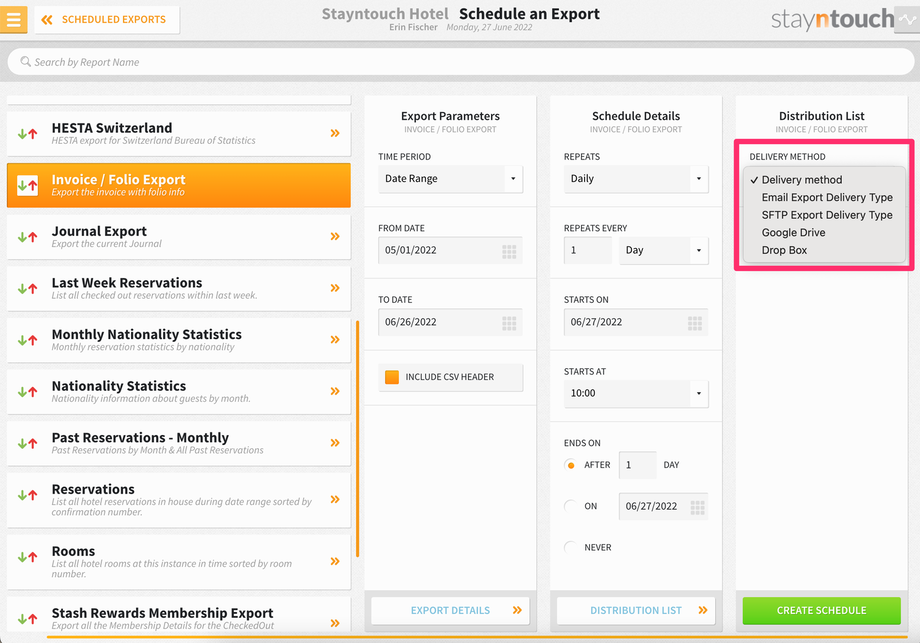Open the hamburger main menu

point(13,19)
